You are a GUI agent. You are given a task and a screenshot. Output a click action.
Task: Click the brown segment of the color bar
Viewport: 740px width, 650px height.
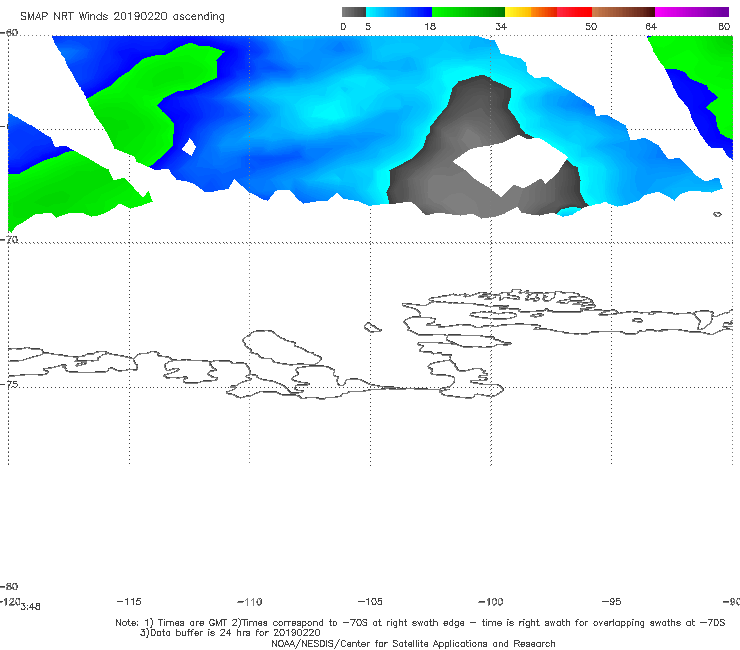pos(623,12)
